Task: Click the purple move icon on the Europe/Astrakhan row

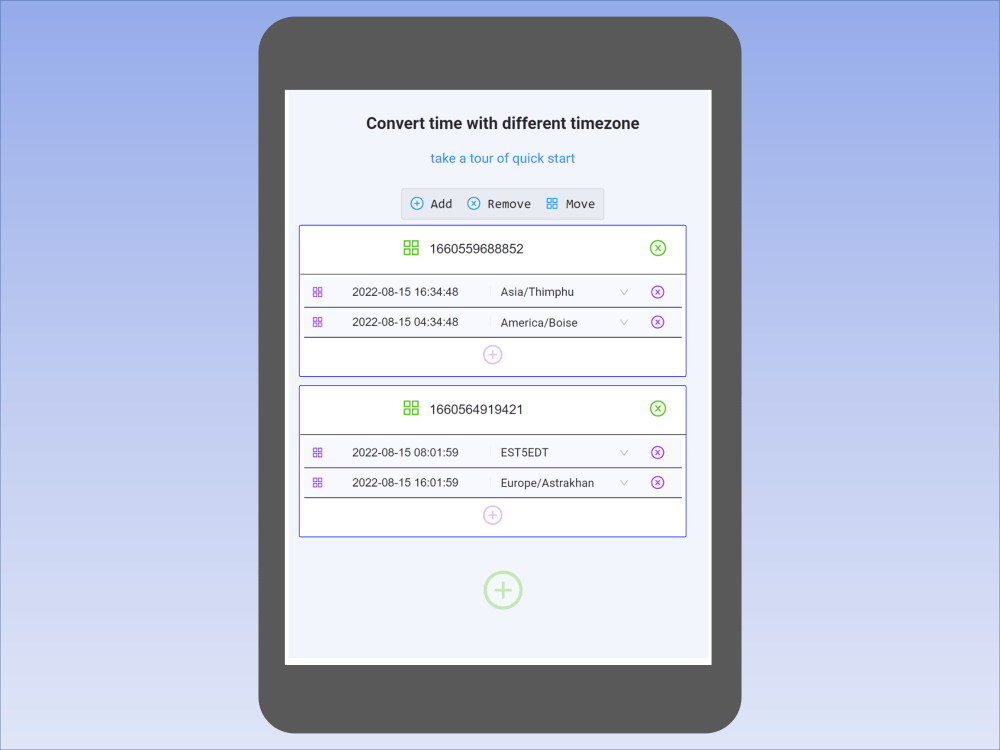Action: [318, 482]
